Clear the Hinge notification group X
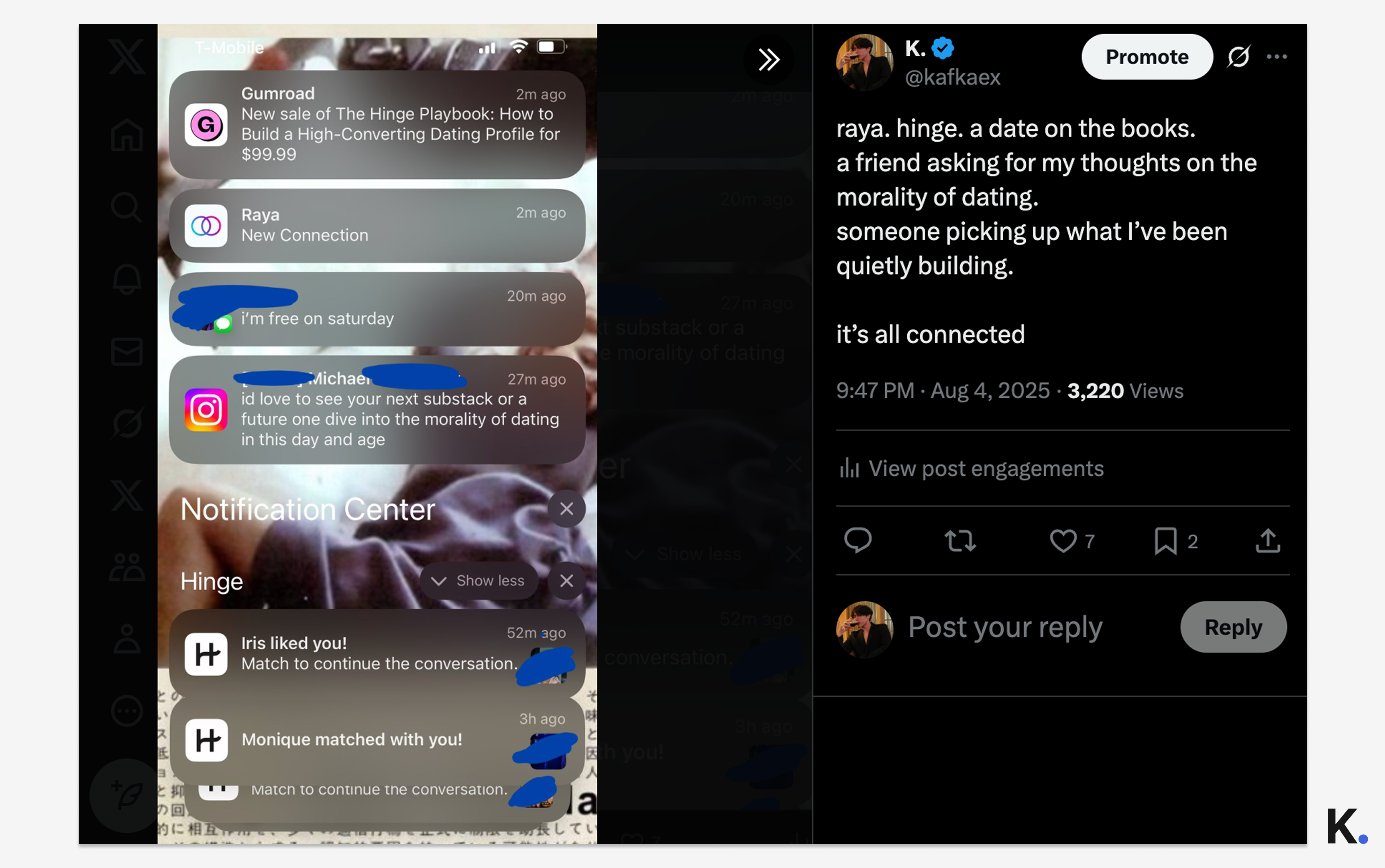Screen dimensions: 1385x868 pyautogui.click(x=566, y=581)
